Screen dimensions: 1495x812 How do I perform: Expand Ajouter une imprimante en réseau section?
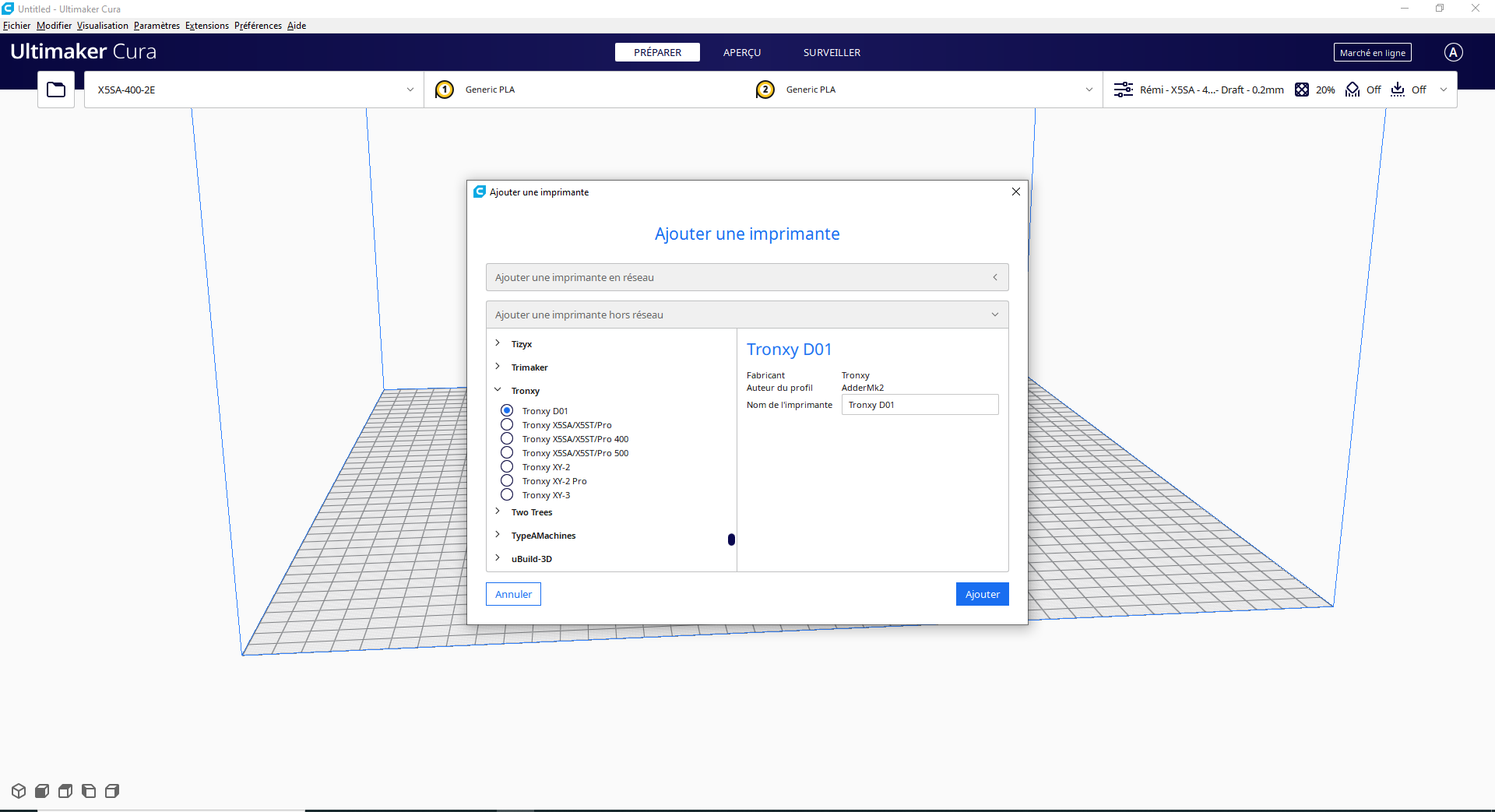pyautogui.click(x=747, y=277)
